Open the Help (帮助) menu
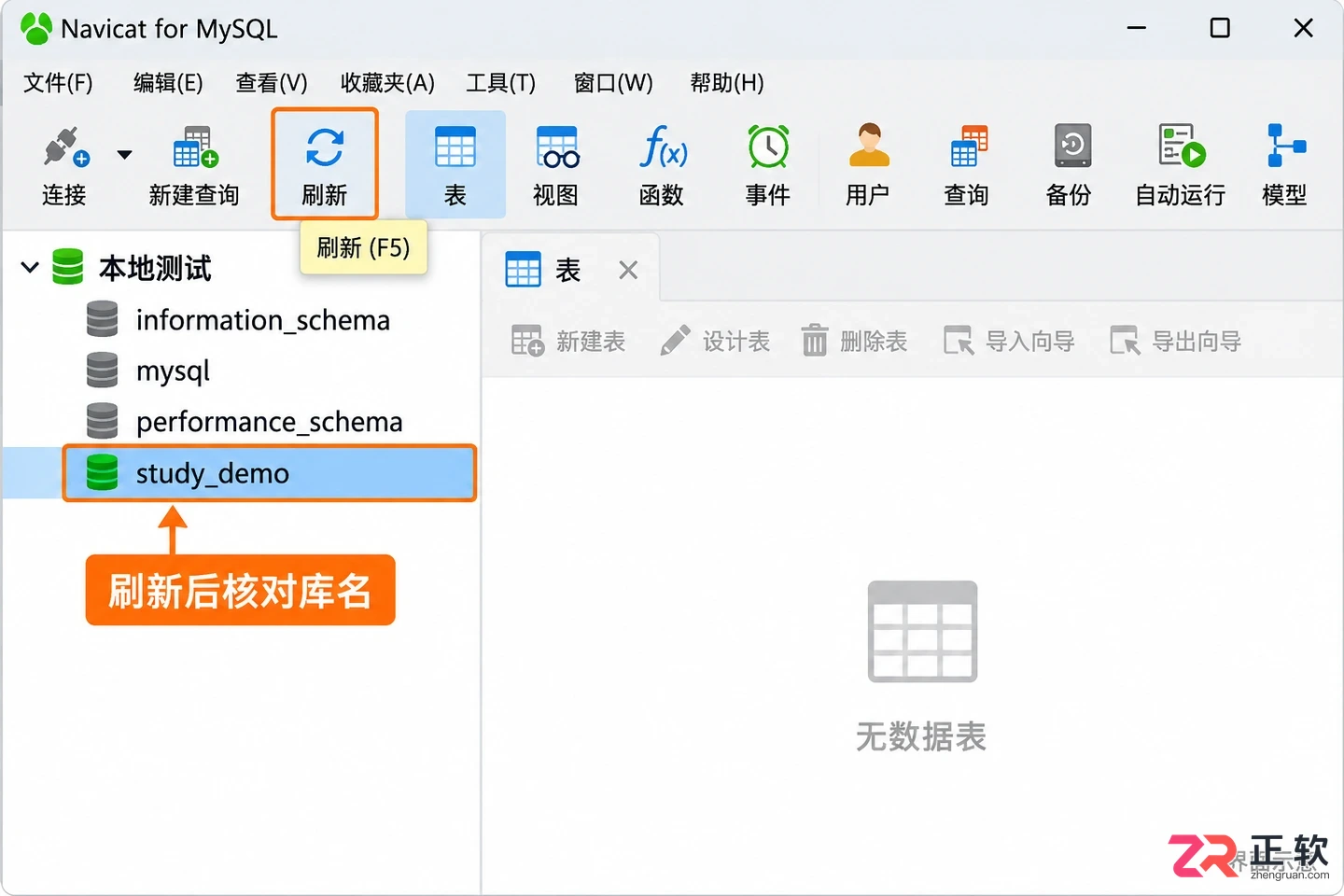Screen dimensions: 1344x896 727,83
